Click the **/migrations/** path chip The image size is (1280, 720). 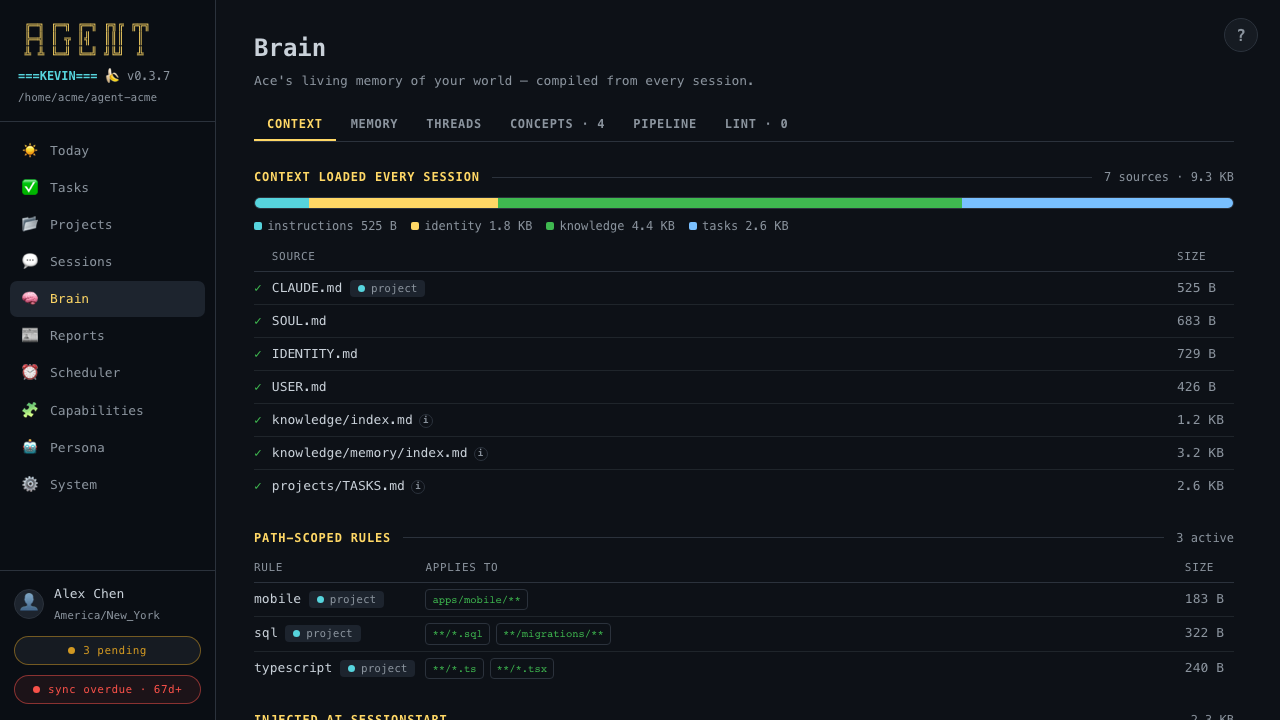553,634
